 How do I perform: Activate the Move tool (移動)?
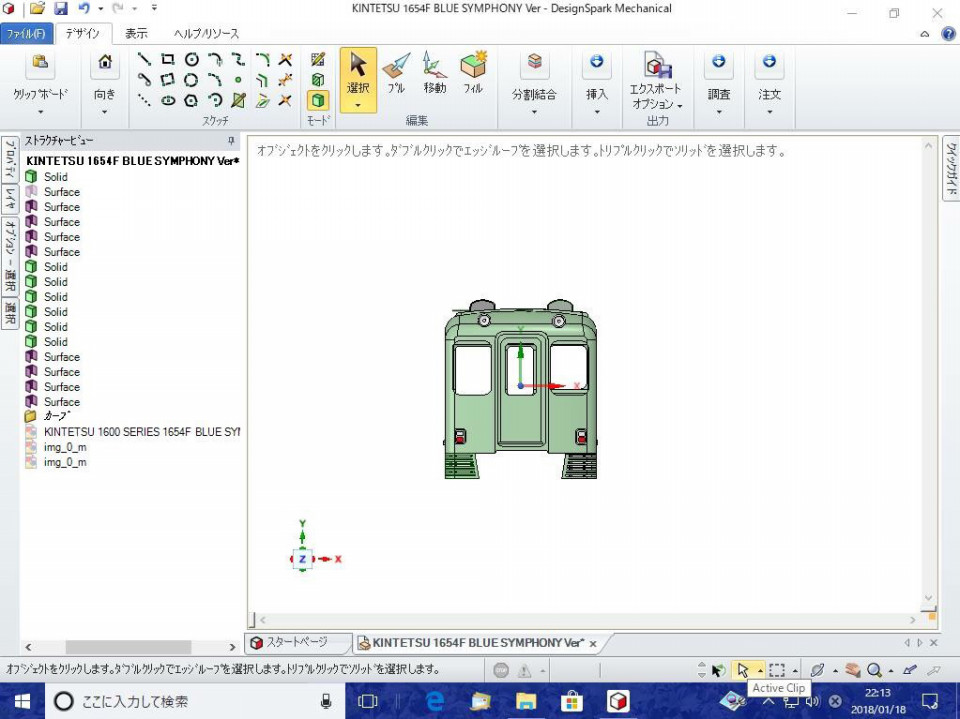tap(434, 73)
